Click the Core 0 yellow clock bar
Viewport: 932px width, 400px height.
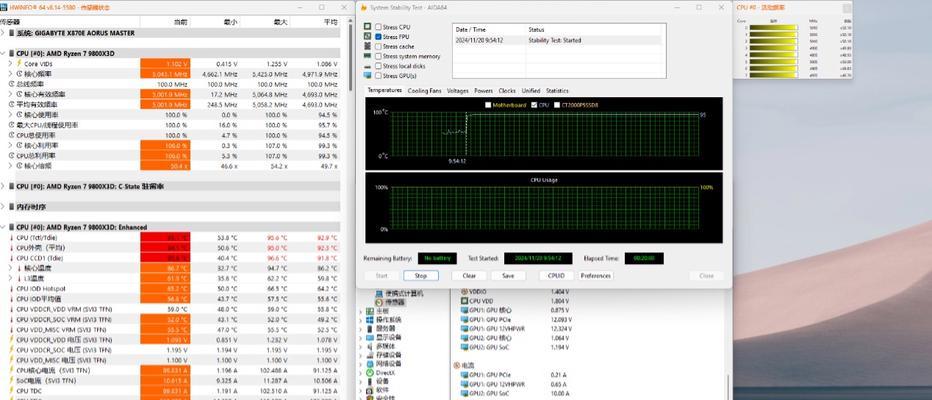tap(773, 27)
